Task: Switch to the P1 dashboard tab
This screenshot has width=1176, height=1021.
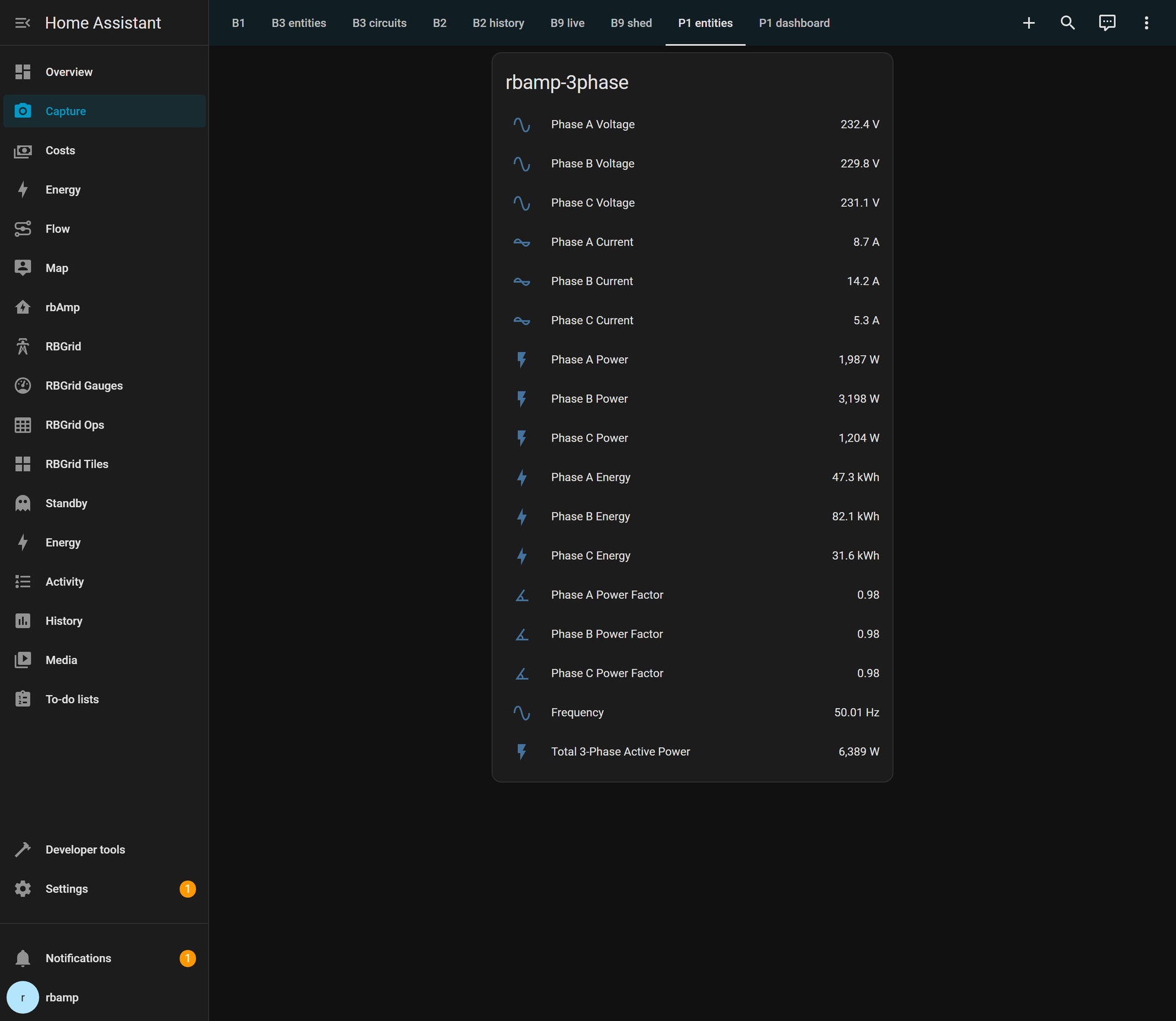Action: [x=794, y=23]
